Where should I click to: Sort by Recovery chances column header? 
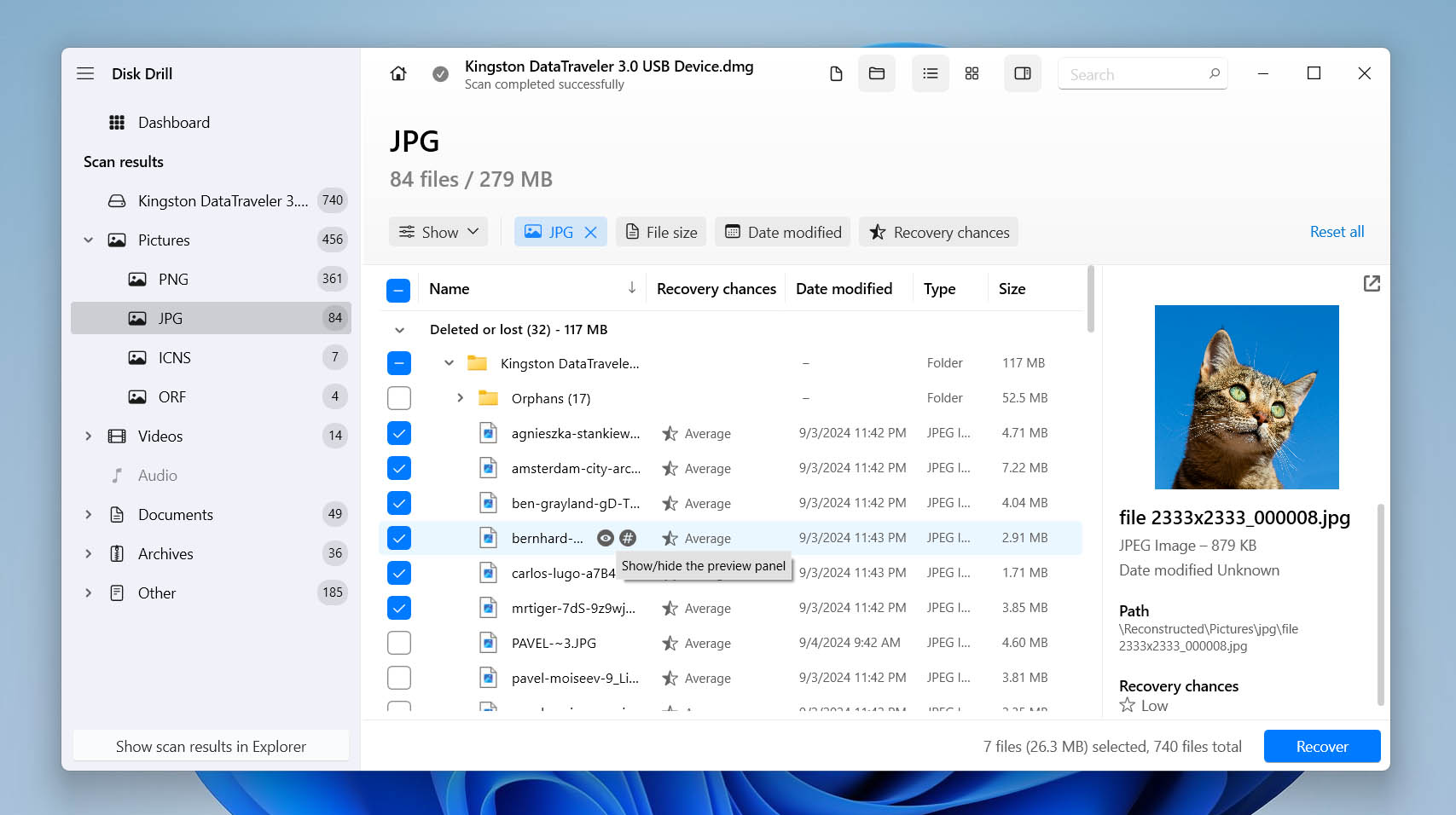click(716, 289)
